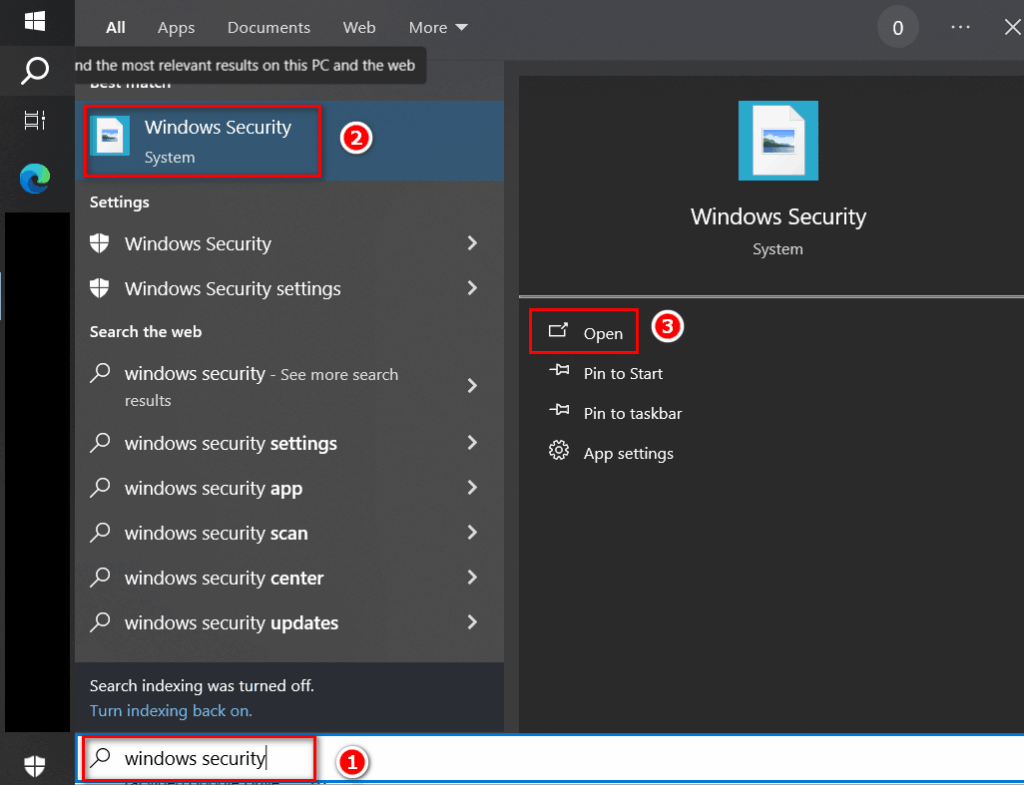The width and height of the screenshot is (1024, 785).
Task: Click the Windows Security best match icon
Action: pyautogui.click(x=110, y=136)
